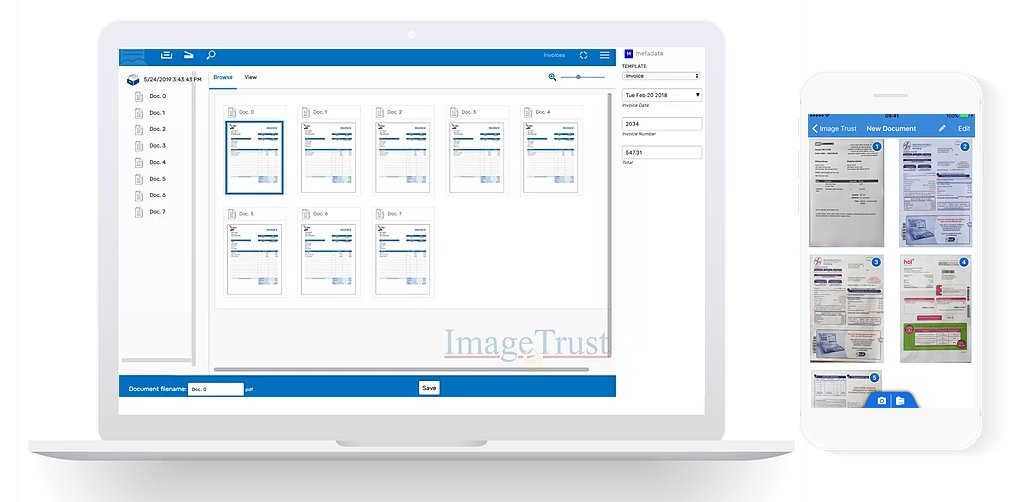Click the thumbnail zoom slider handle
Image resolution: width=1029 pixels, height=502 pixels.
578,77
